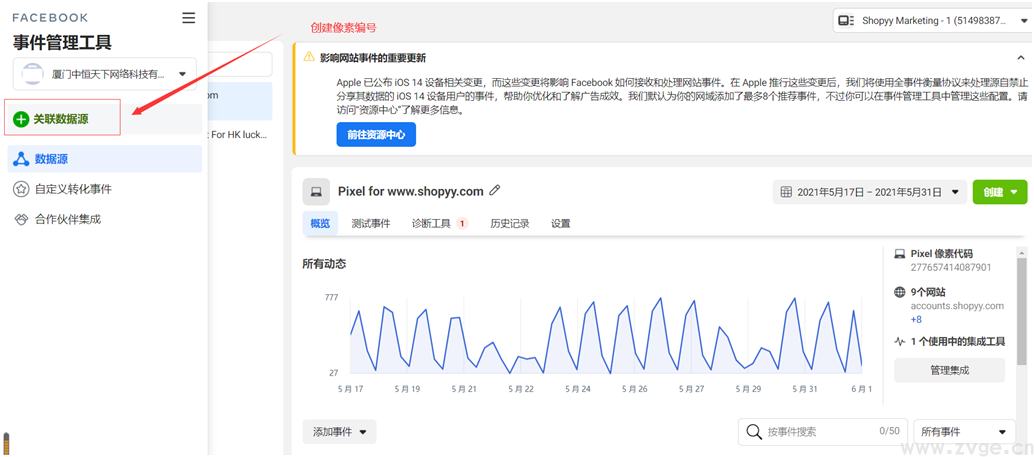This screenshot has width=1034, height=457.
Task: Open the 所有事件 filter dropdown
Action: pos(964,432)
